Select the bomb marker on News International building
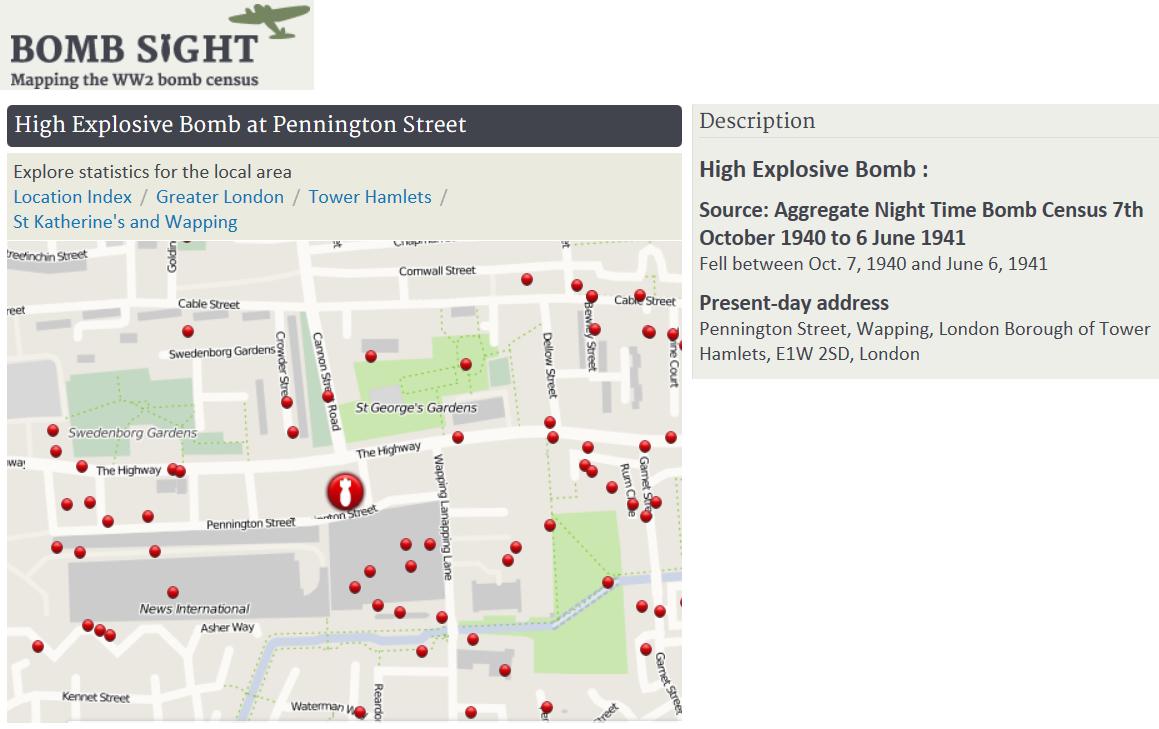 click(x=173, y=592)
